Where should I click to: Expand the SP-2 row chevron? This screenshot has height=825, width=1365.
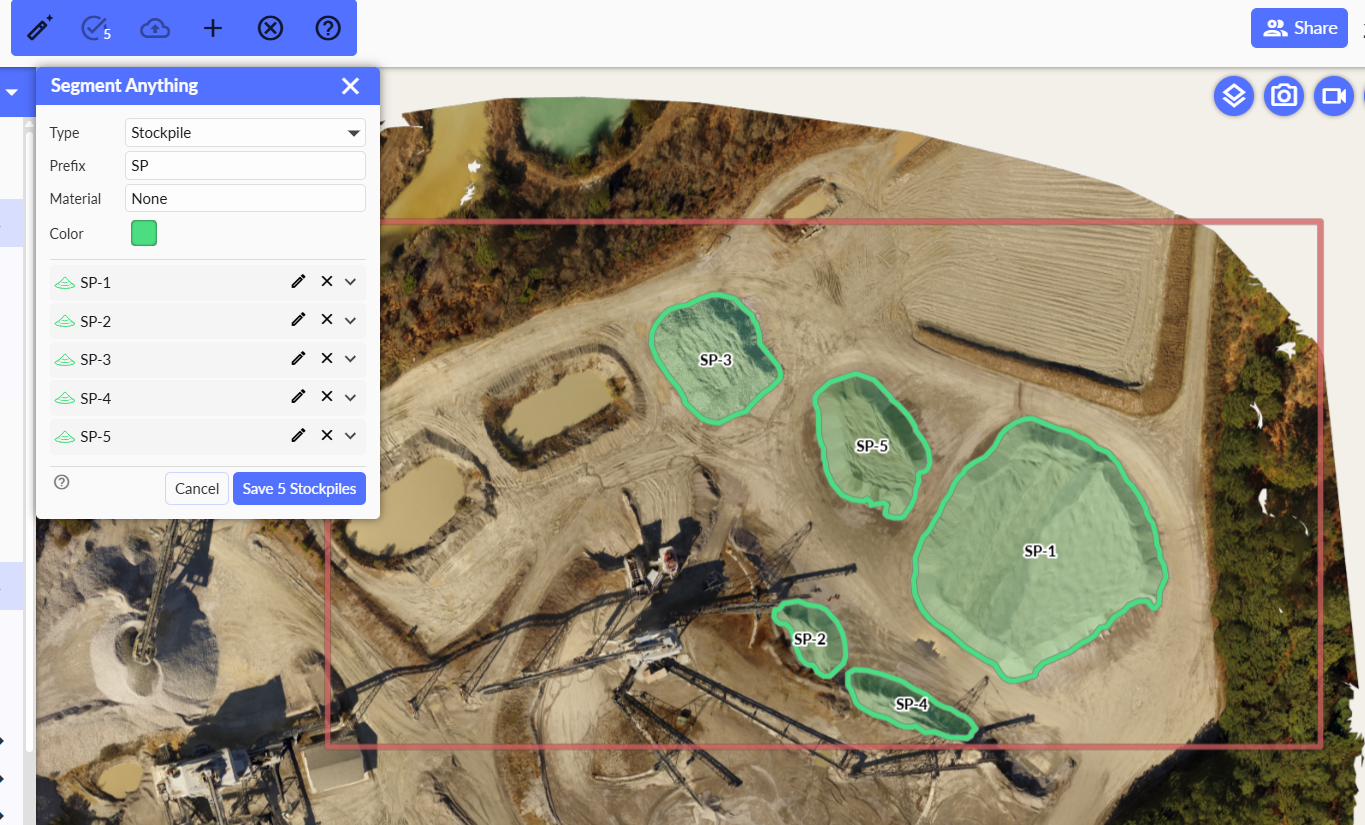(350, 321)
